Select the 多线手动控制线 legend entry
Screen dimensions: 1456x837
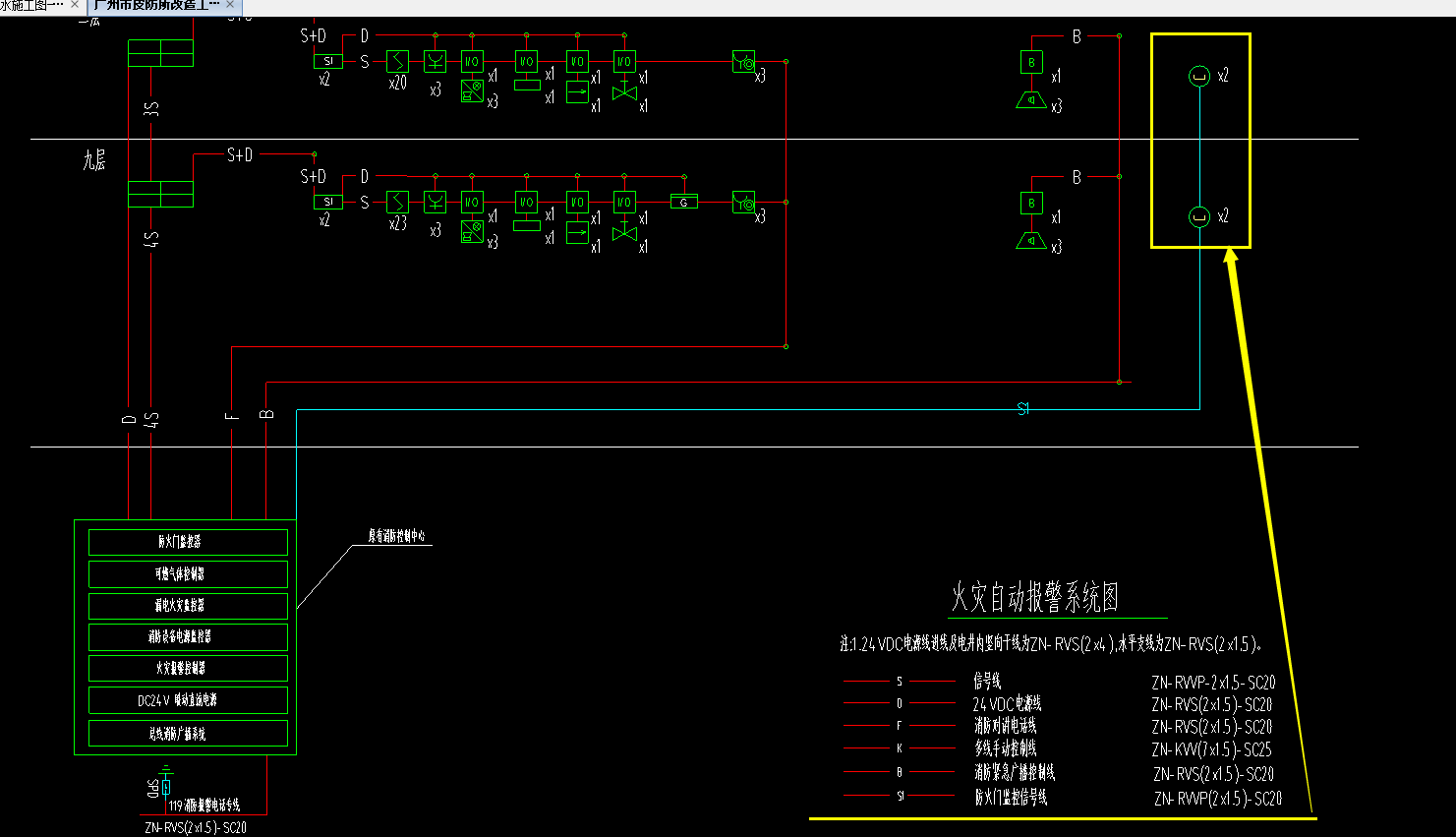(x=1005, y=748)
